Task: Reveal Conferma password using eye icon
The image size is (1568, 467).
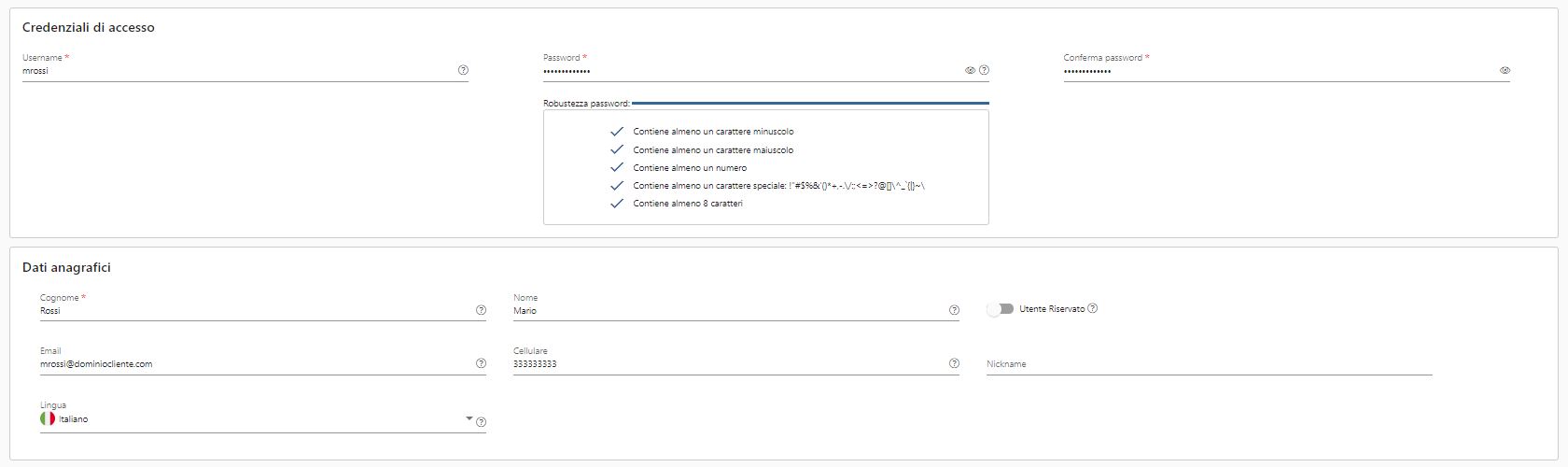Action: click(x=1505, y=70)
